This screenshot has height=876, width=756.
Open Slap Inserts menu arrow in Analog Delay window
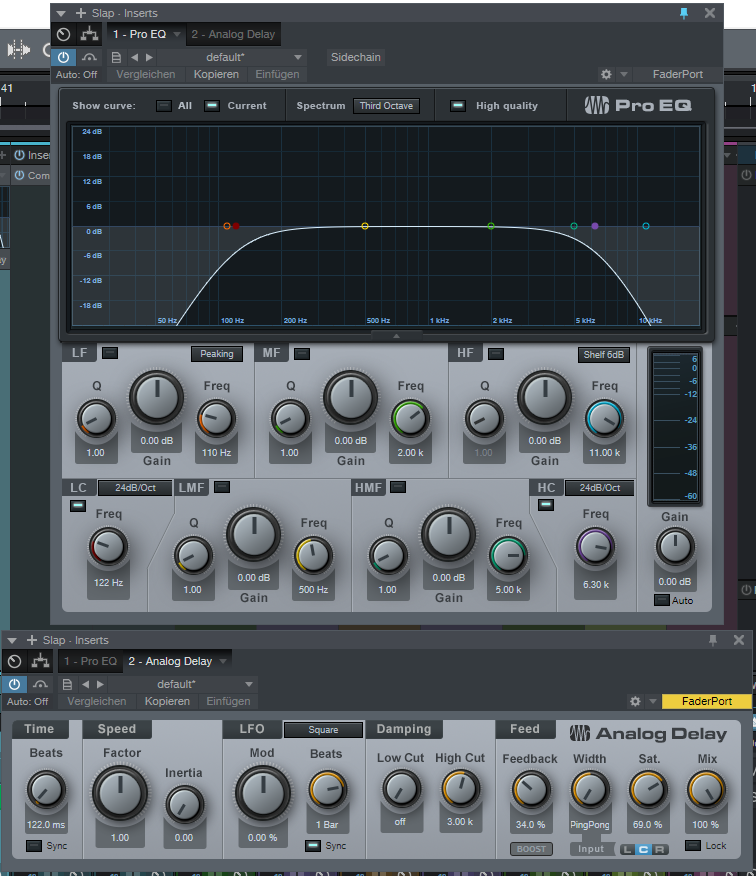[x=12, y=641]
